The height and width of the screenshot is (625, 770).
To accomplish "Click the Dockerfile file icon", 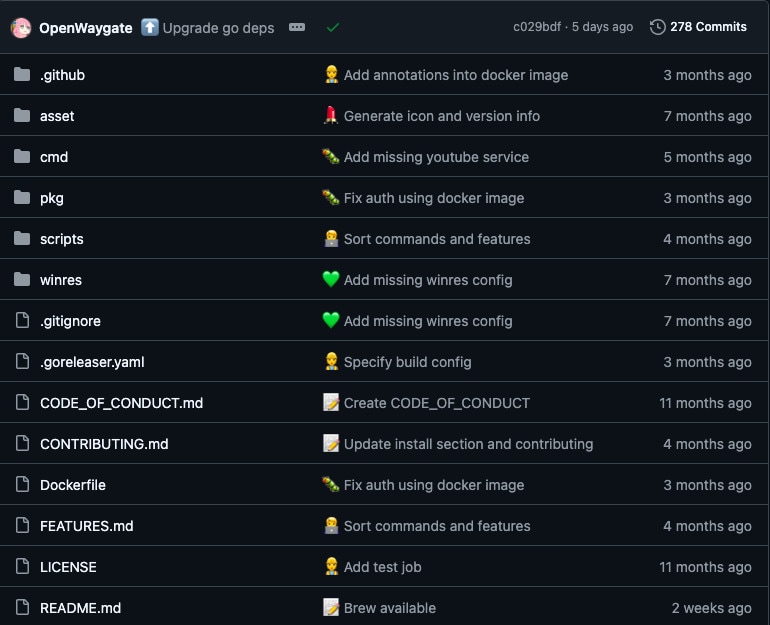I will point(22,485).
